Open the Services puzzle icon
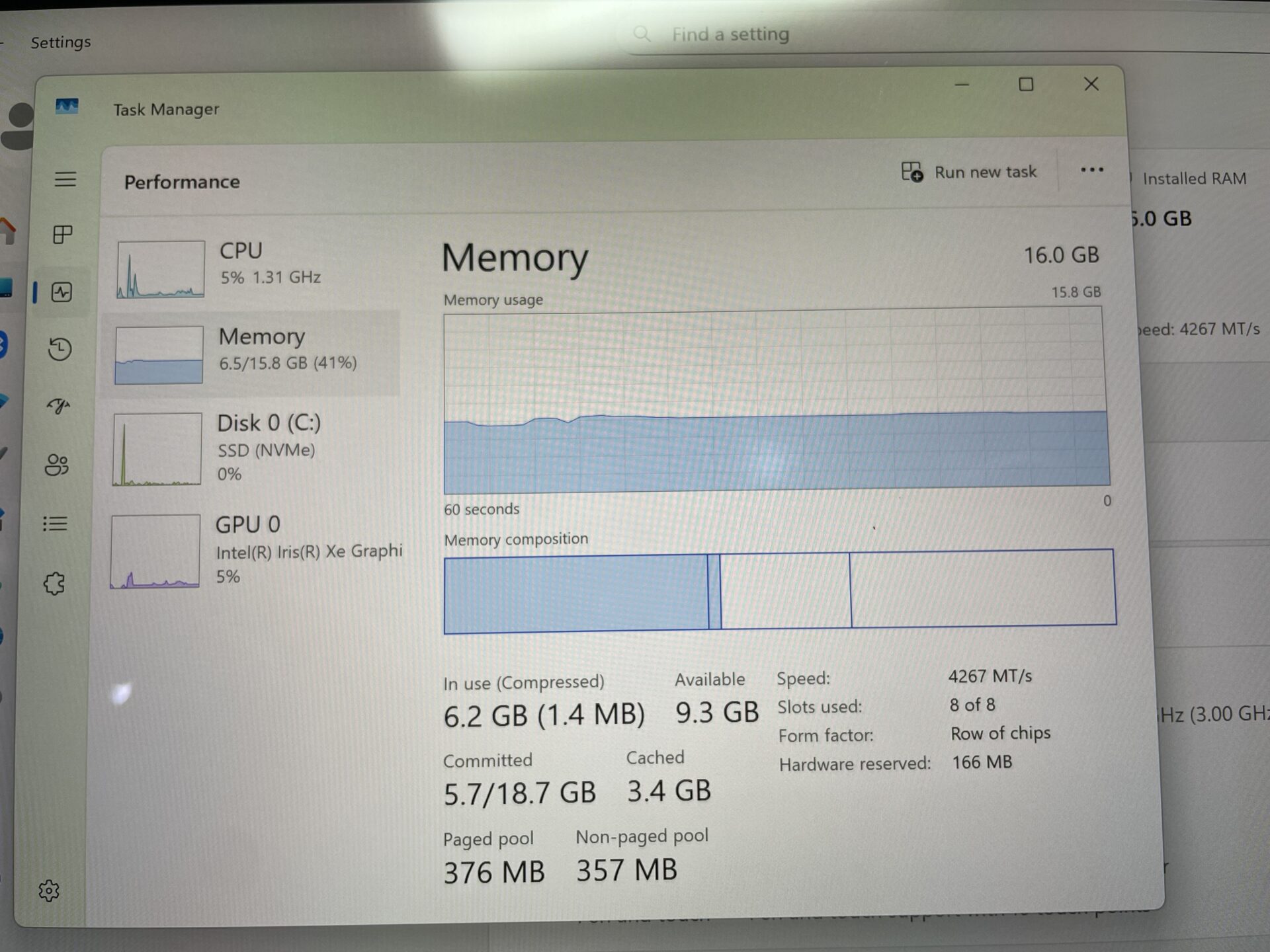Image resolution: width=1270 pixels, height=952 pixels. [x=54, y=583]
